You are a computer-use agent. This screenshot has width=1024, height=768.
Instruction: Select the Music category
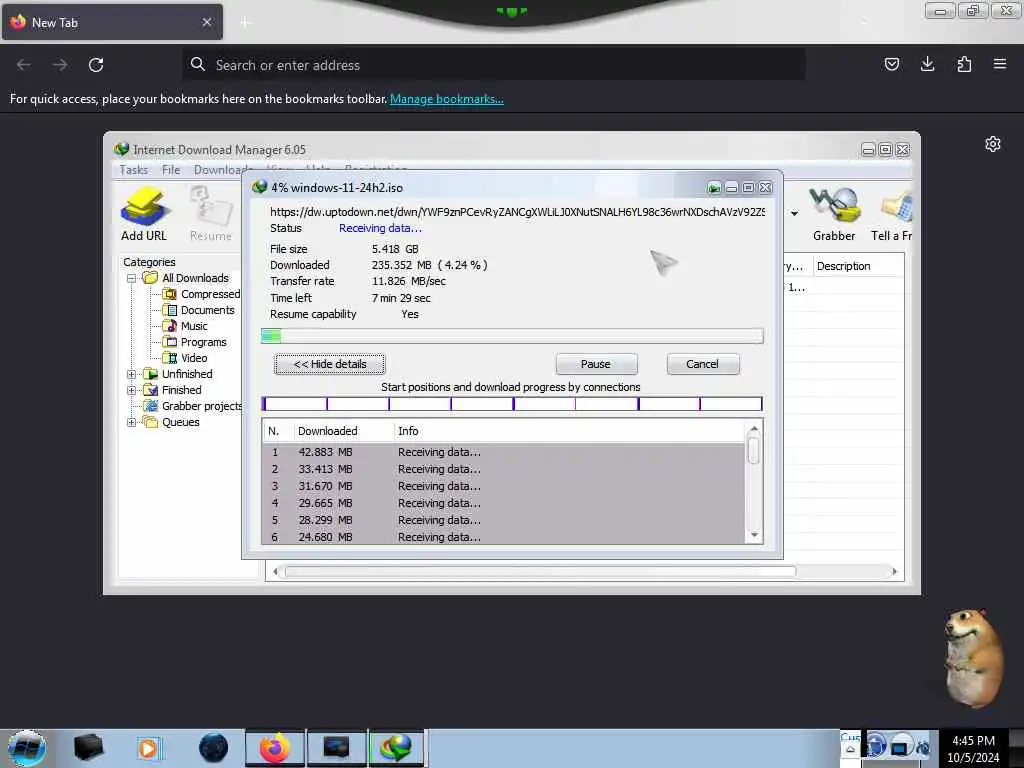(x=185, y=326)
